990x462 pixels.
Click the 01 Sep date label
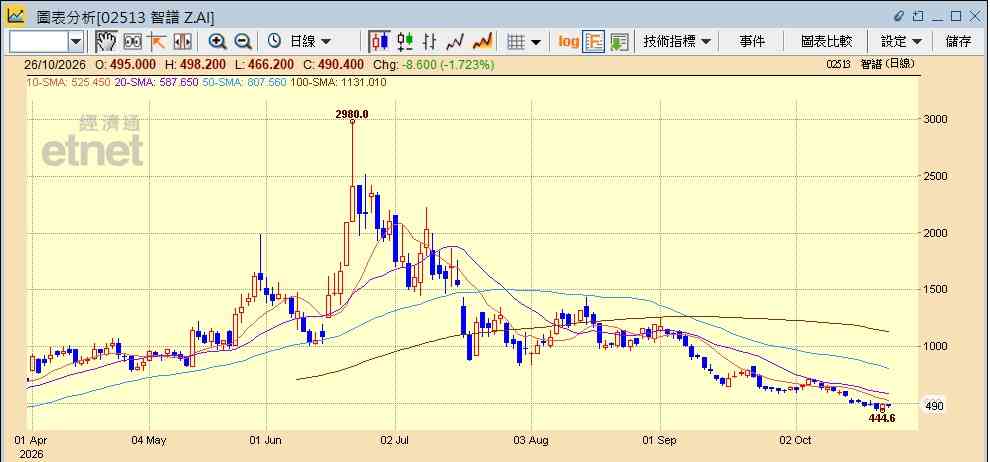click(x=661, y=441)
